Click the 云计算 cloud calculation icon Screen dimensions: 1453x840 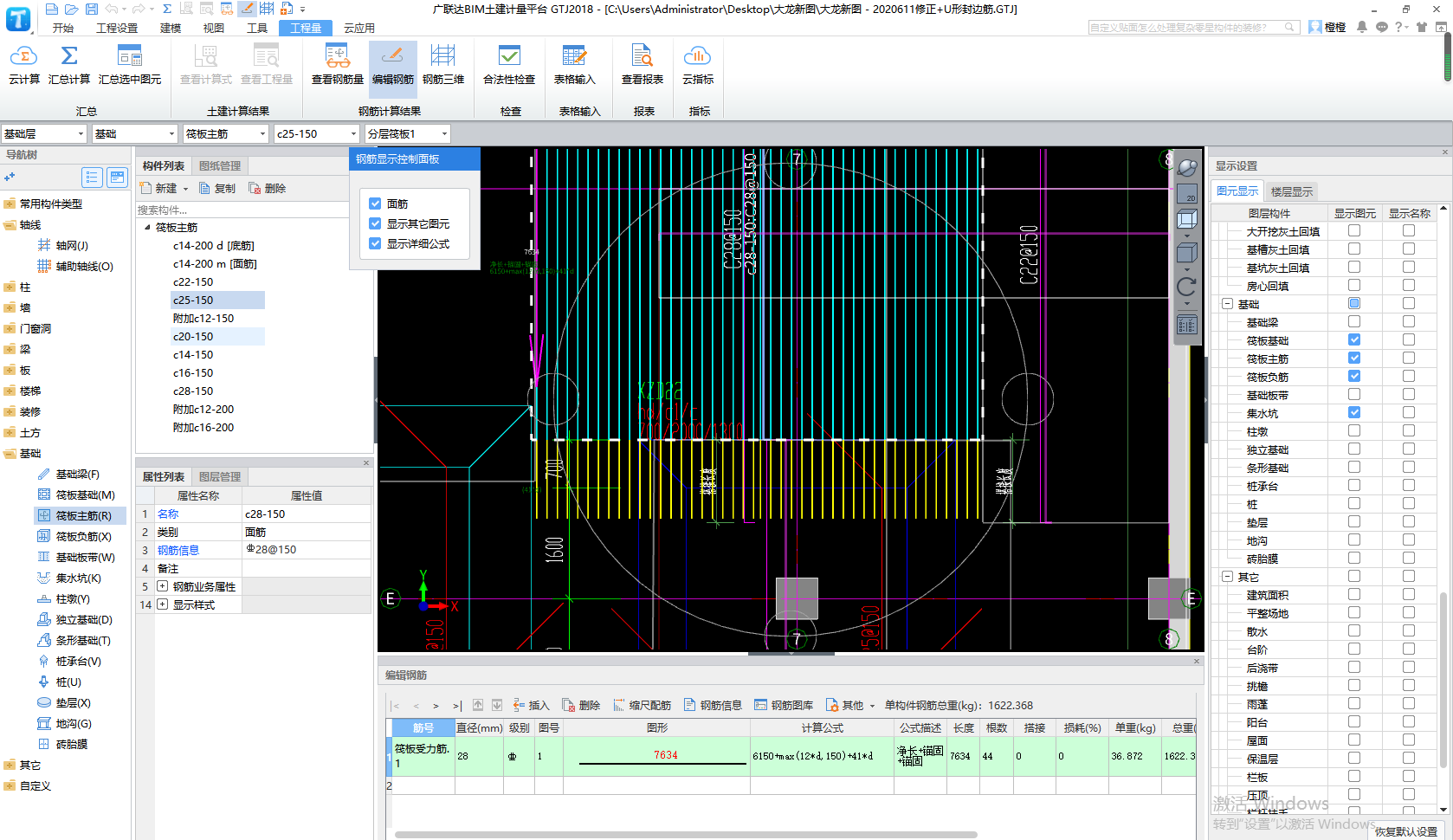[x=23, y=57]
